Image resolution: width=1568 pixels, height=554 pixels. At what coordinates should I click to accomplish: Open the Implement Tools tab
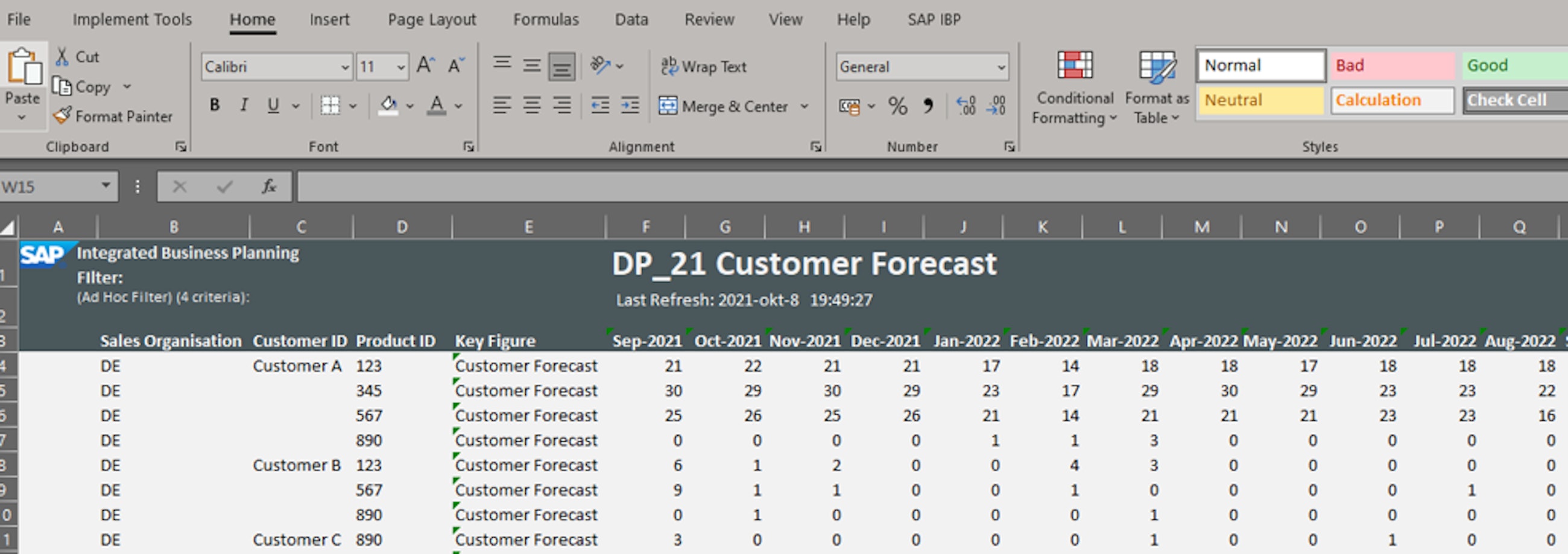131,19
